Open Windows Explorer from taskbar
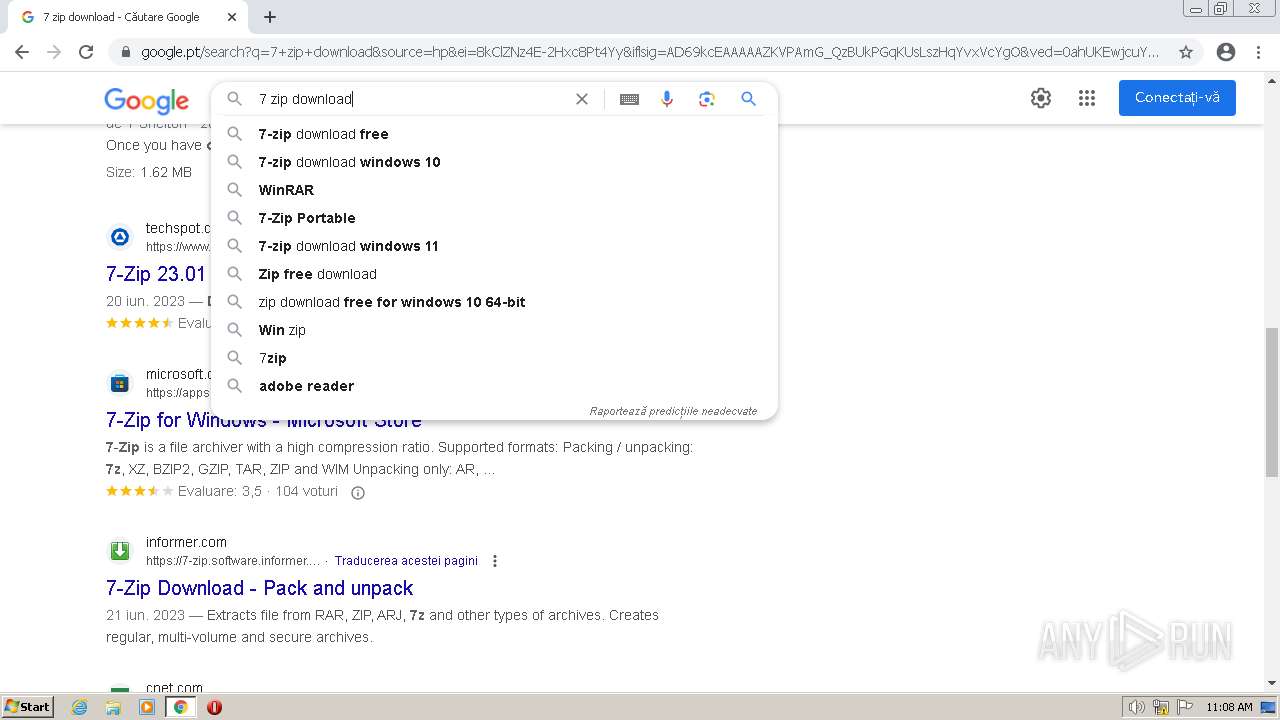The image size is (1280, 720). coord(113,707)
